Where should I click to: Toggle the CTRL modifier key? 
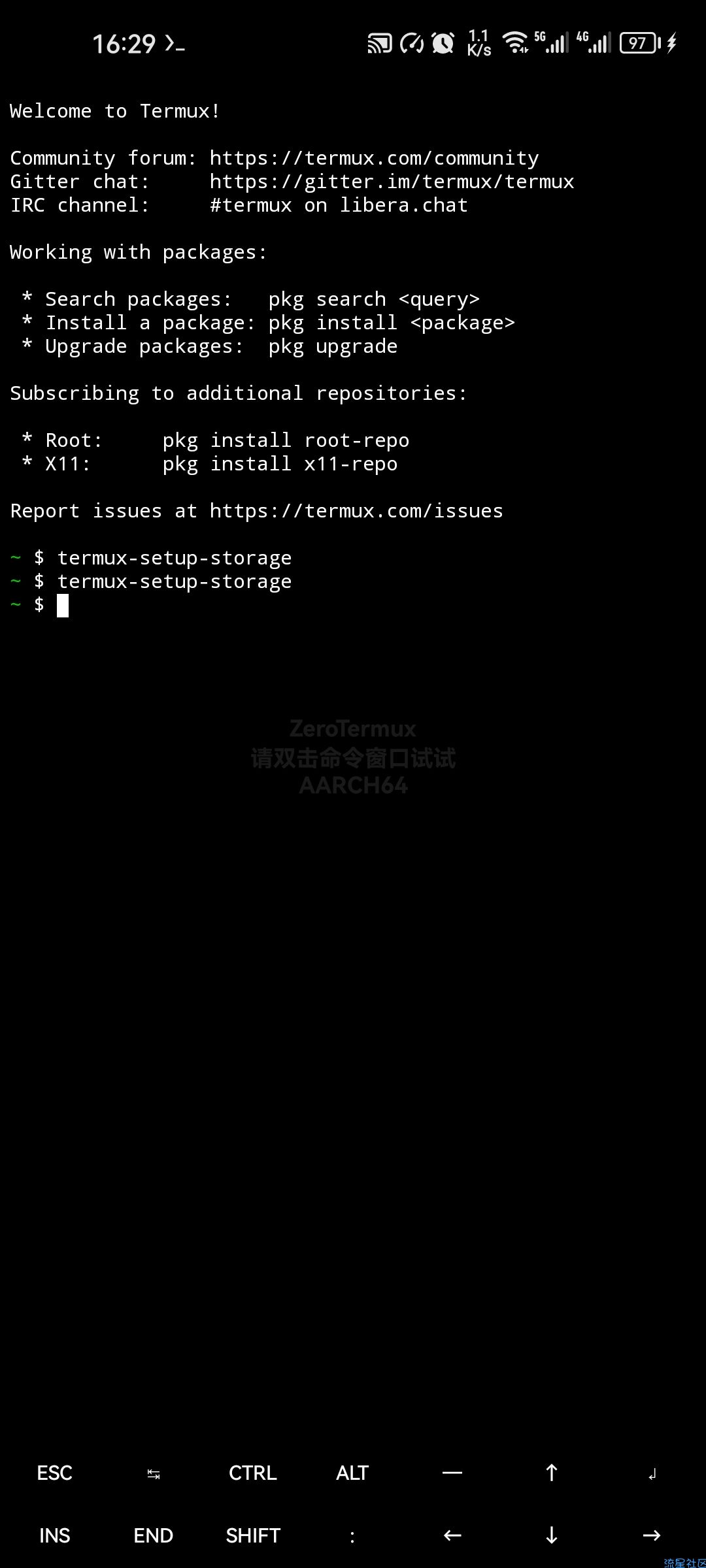[253, 1473]
